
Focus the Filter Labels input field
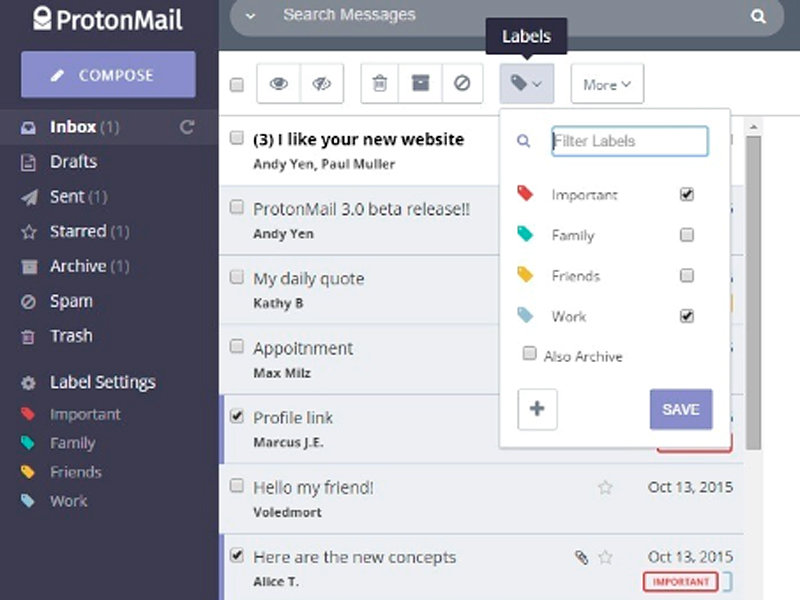pyautogui.click(x=630, y=141)
